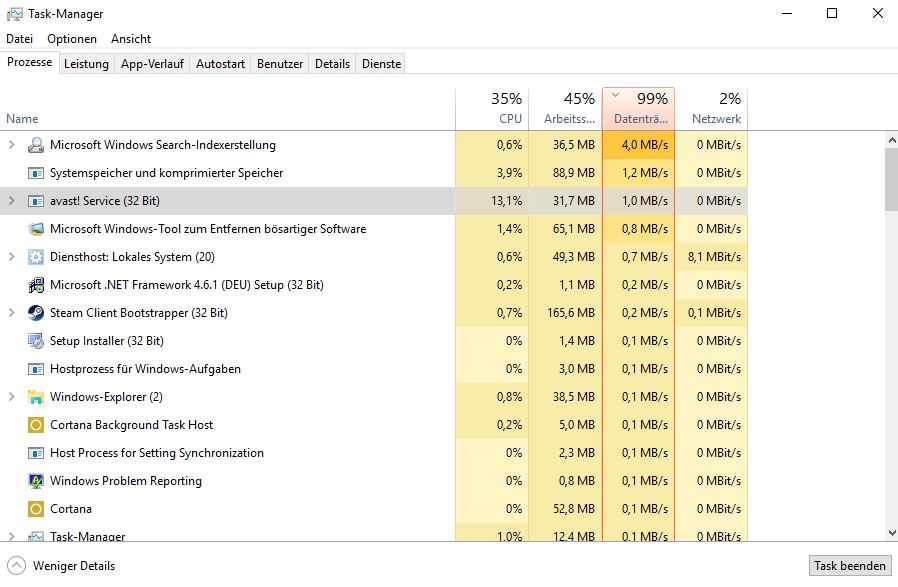Click the Windows Search-Indexerstellung process icon
The image size is (898, 587).
point(36,145)
